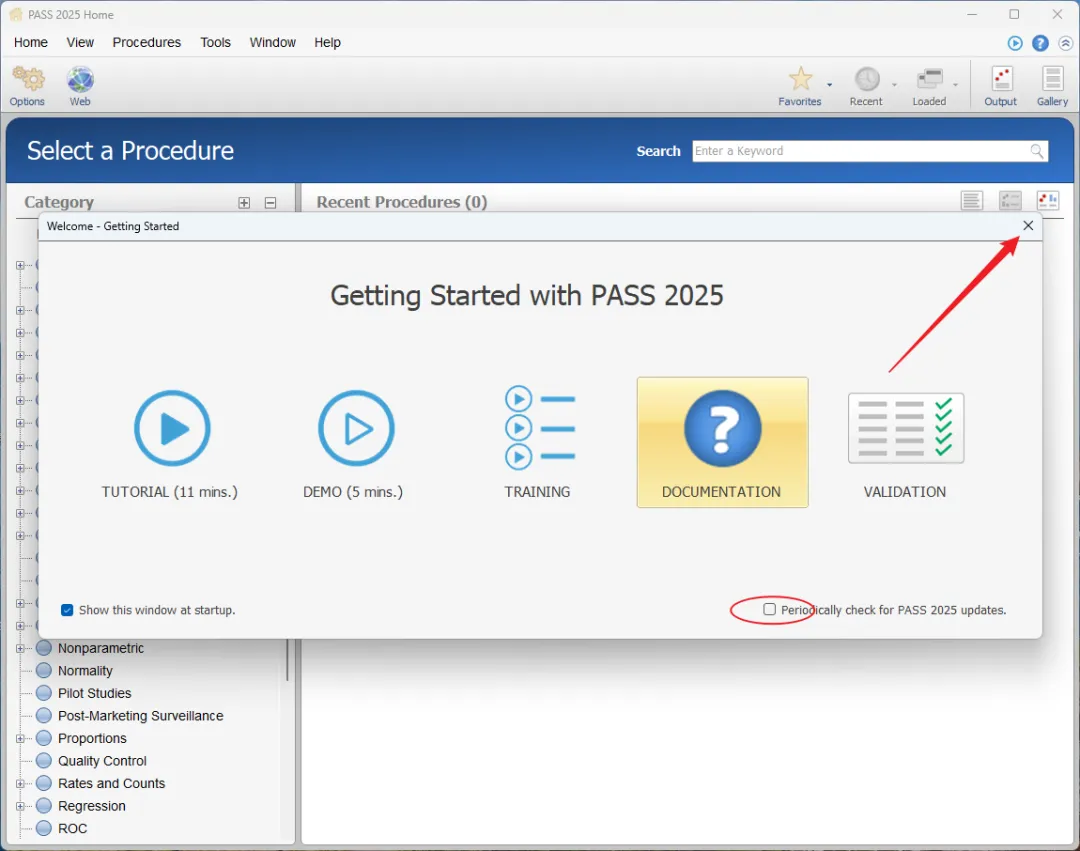Open the DOCUMENTATION help

[723, 442]
